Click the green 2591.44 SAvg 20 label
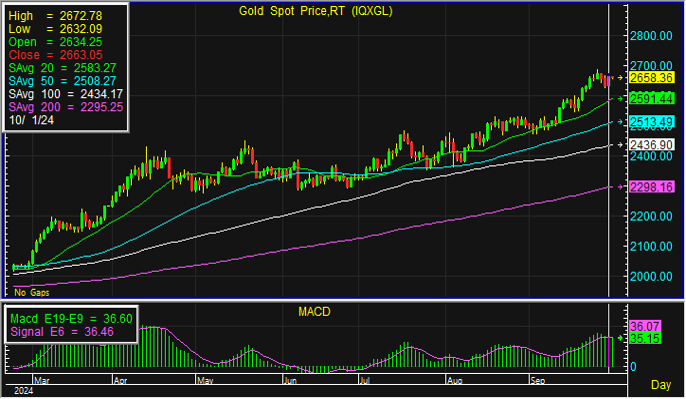Viewport: 686px width, 399px height. 651,99
